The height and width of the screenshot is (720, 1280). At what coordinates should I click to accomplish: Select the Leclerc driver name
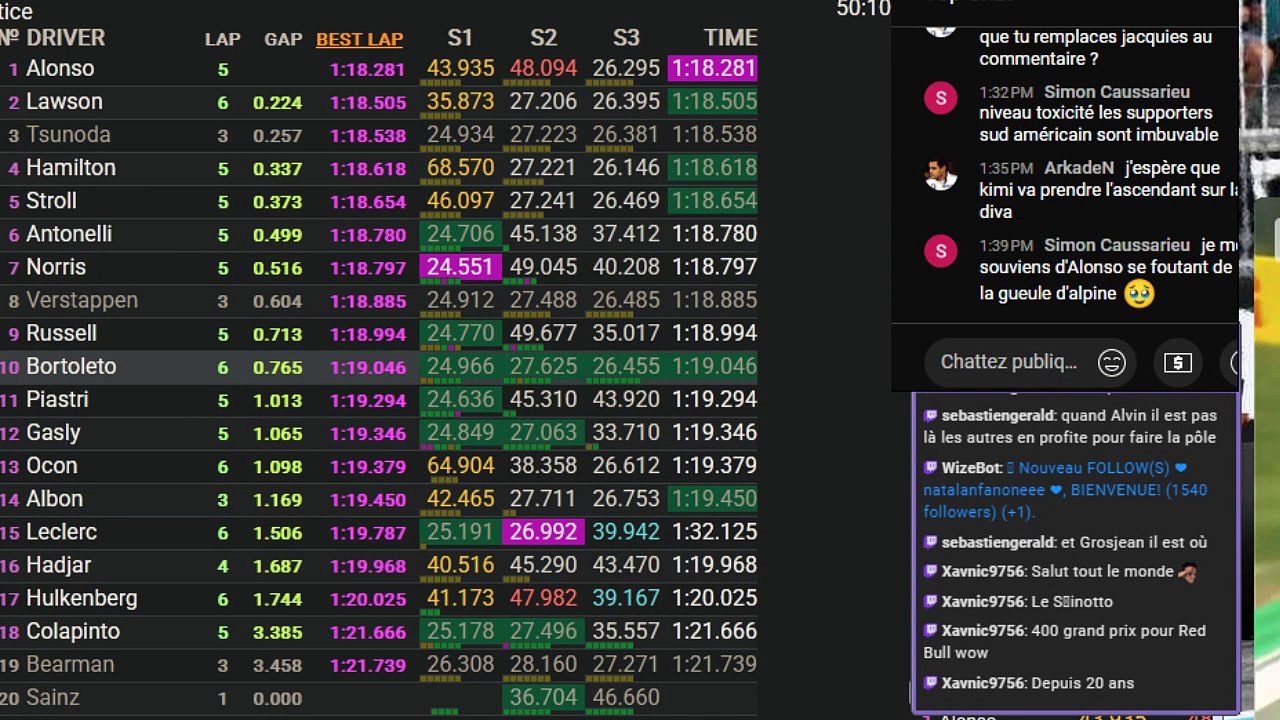[x=61, y=531]
